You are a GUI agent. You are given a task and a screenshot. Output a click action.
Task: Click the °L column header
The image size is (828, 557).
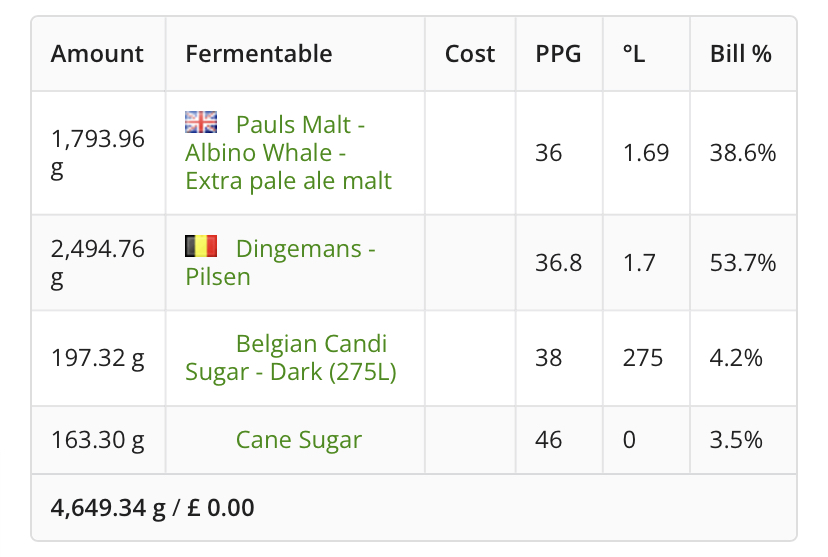coord(634,54)
